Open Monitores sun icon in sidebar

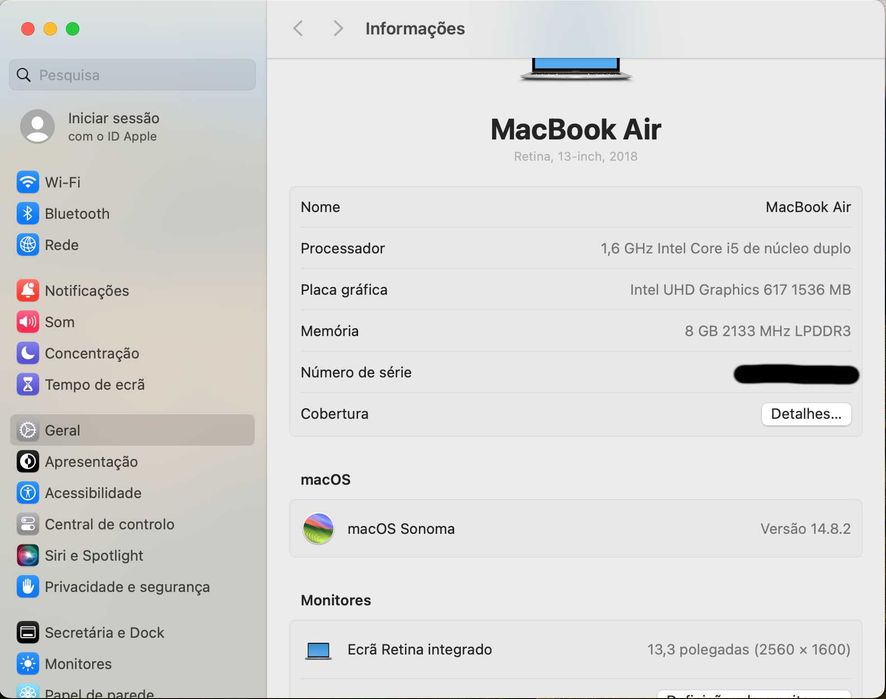pyautogui.click(x=28, y=663)
